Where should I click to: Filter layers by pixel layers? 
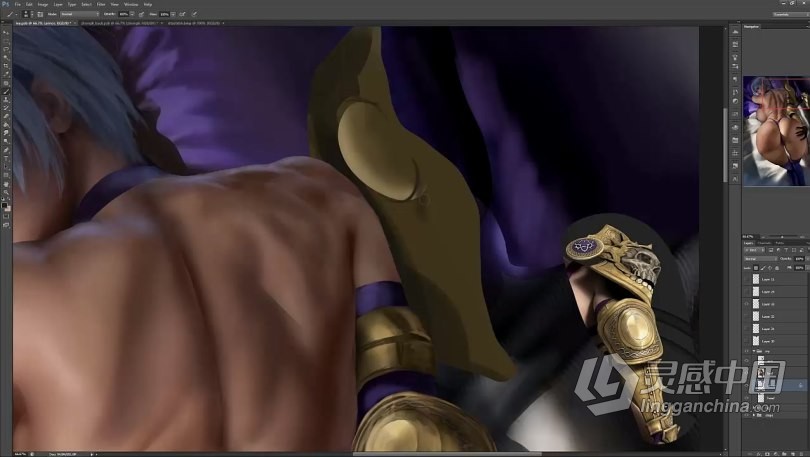click(771, 250)
